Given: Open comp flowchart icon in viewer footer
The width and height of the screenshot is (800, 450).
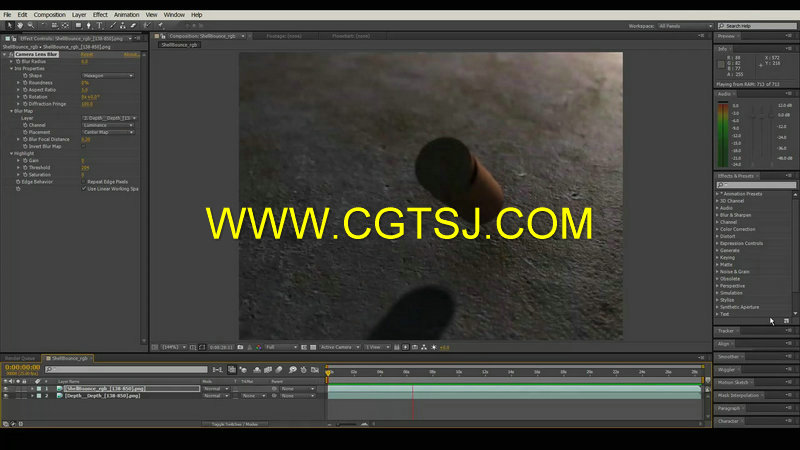Looking at the screenshot, I should click(x=424, y=347).
